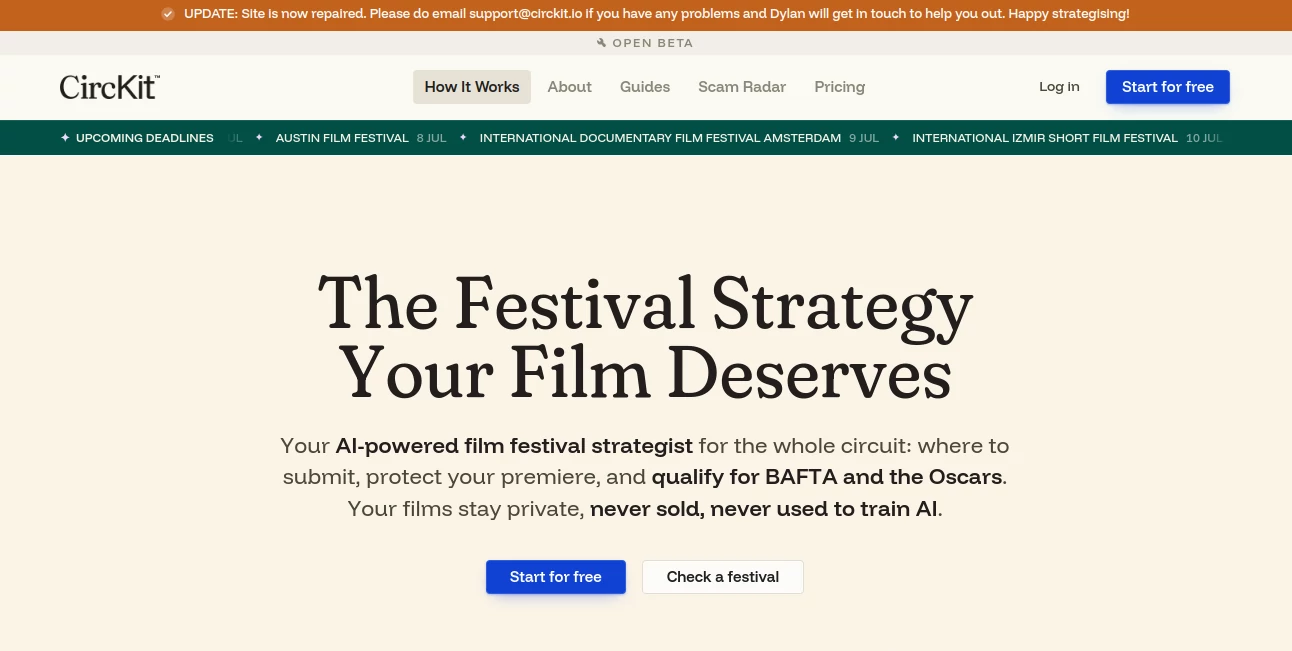Open Scam Radar from the navigation

[x=742, y=87]
